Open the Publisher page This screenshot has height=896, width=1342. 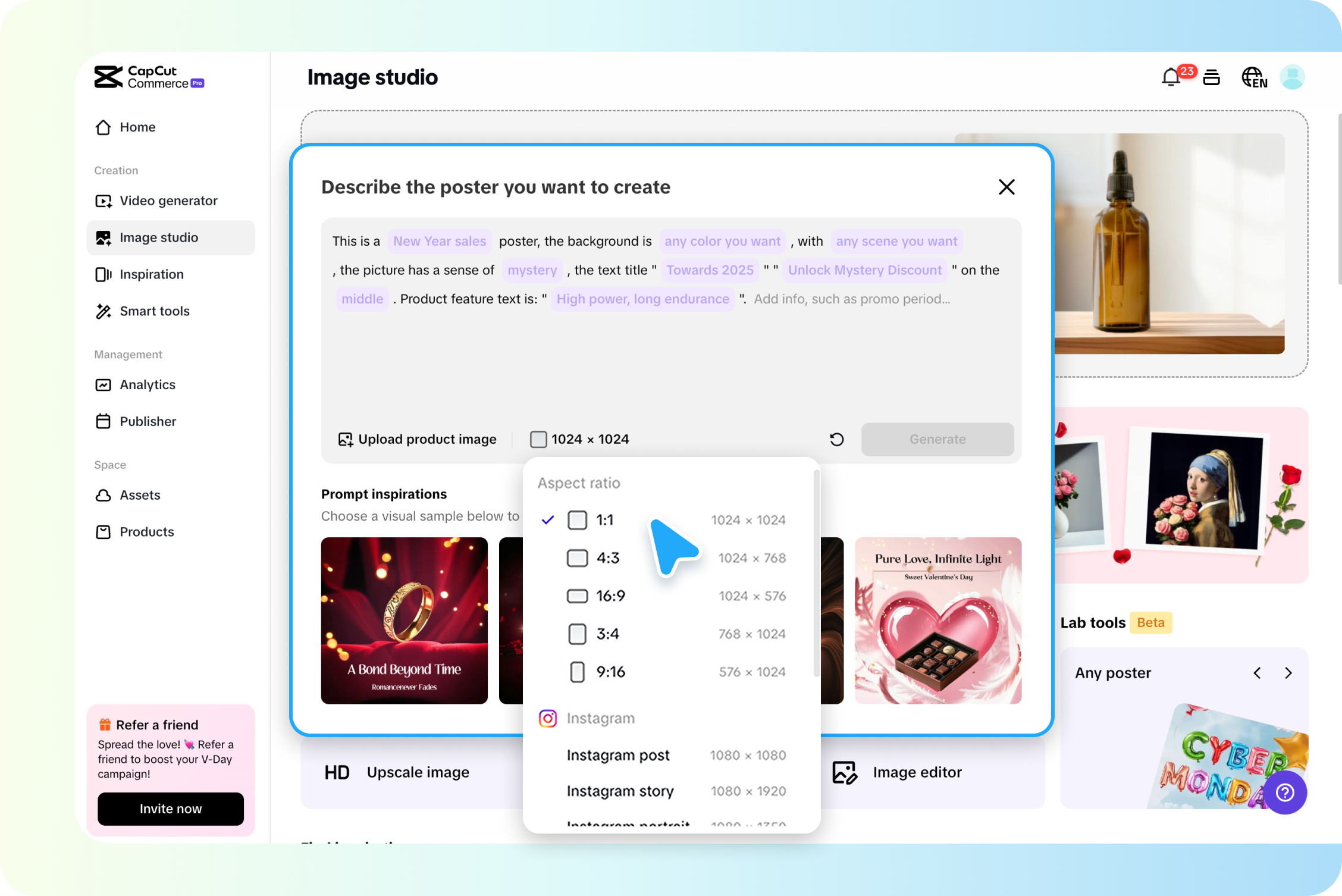[x=148, y=421]
